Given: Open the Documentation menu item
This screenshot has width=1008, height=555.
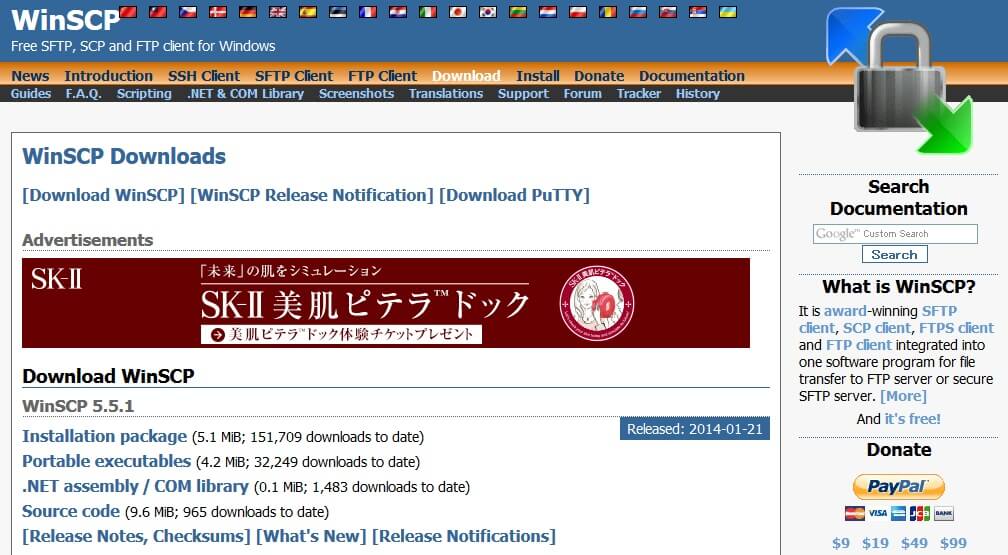Looking at the screenshot, I should (x=692, y=76).
